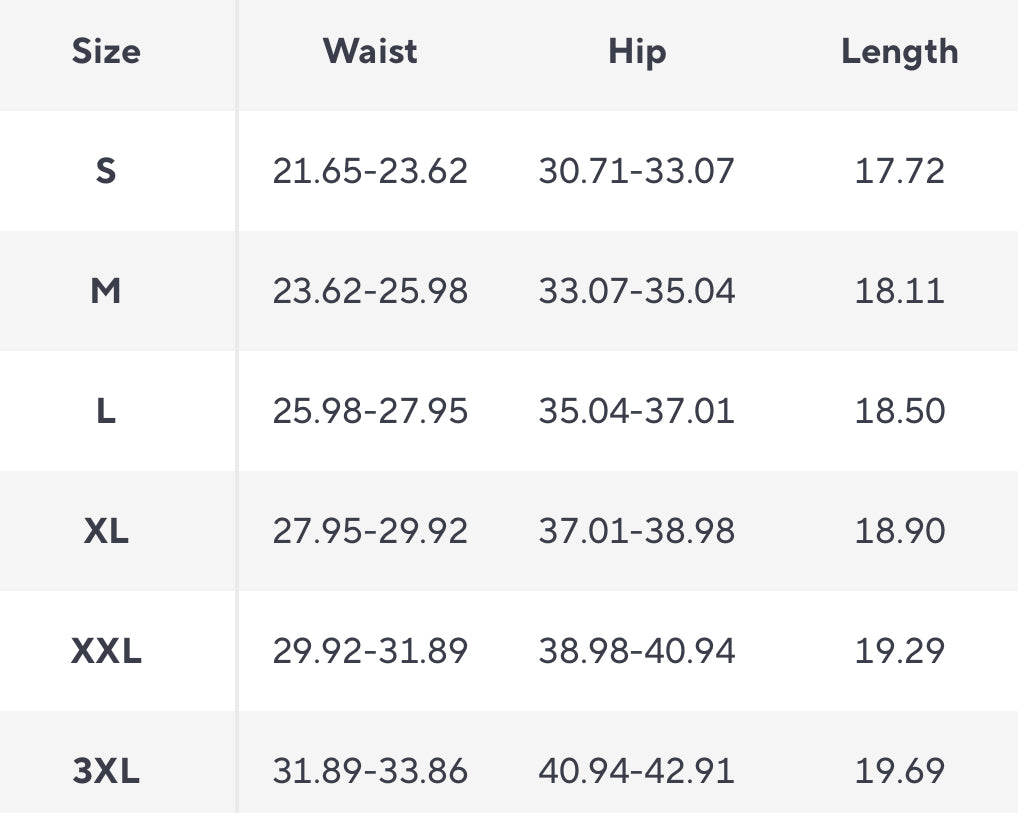This screenshot has width=1018, height=813.
Task: Select the 3XL size row label
Action: coord(106,771)
